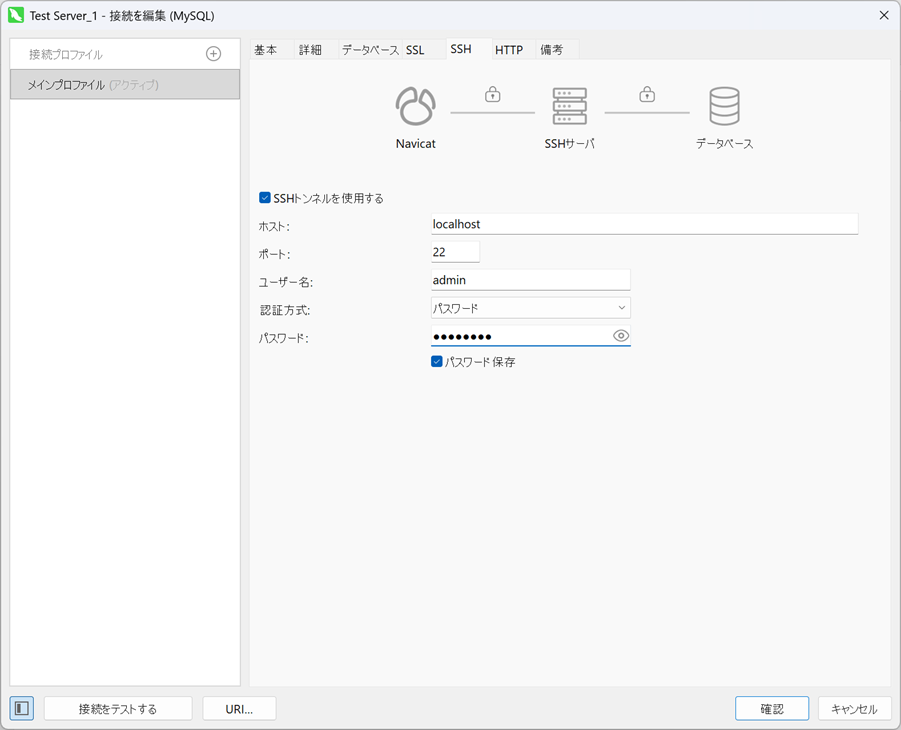901x730 pixels.
Task: Click the ユーザー名 field containing admin
Action: [530, 280]
